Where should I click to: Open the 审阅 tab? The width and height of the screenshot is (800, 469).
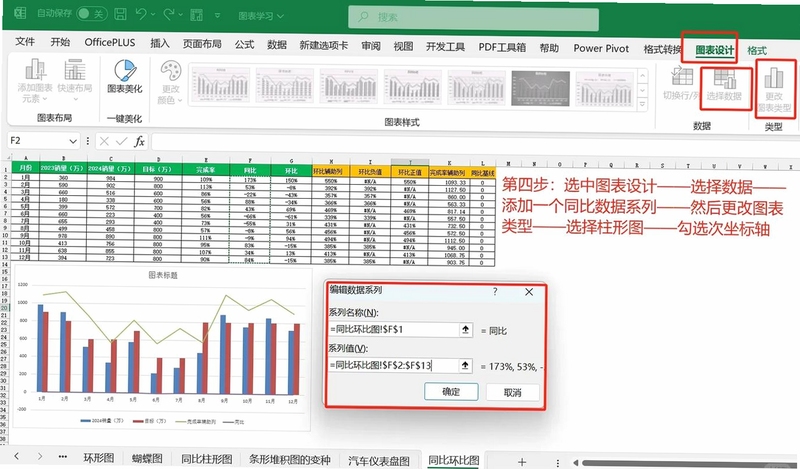coord(371,46)
